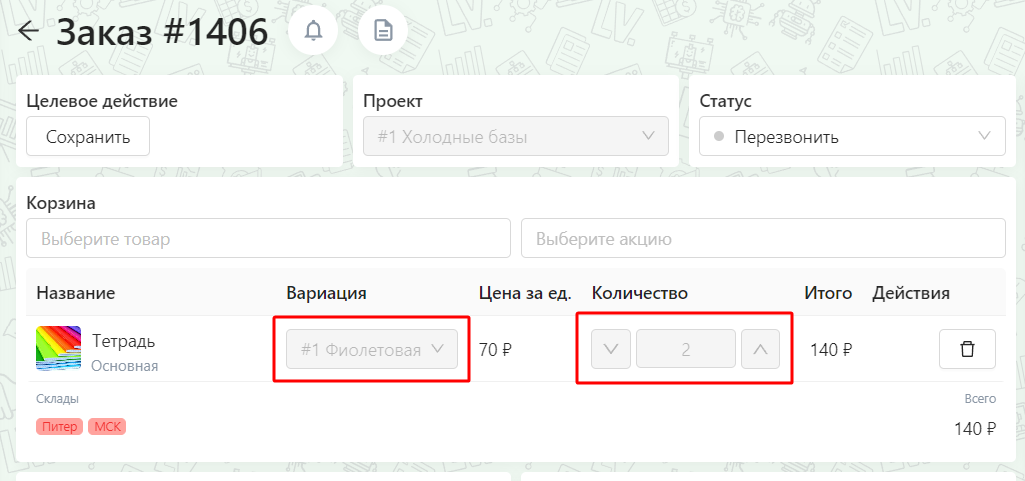The width and height of the screenshot is (1025, 481).
Task: Click the quantity field showing 2
Action: click(x=686, y=349)
